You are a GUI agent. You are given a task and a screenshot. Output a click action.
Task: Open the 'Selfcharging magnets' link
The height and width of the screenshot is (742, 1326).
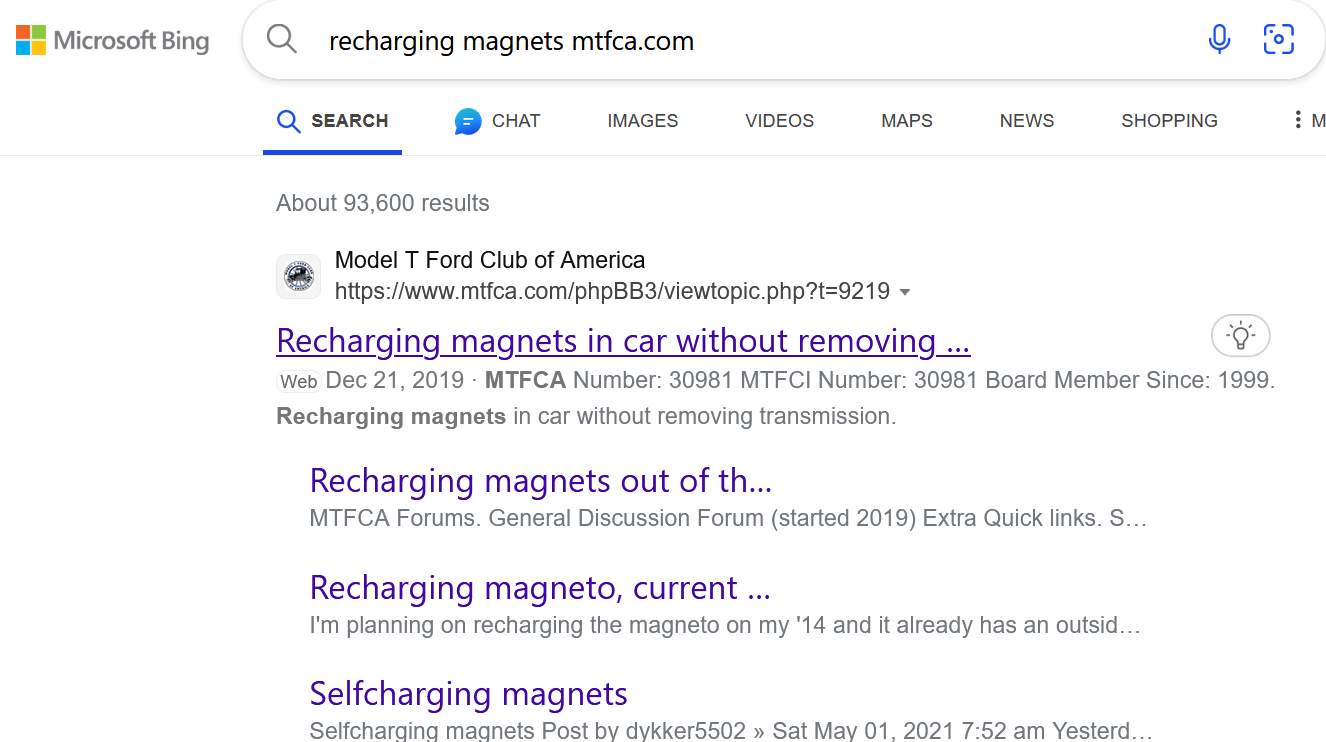pyautogui.click(x=468, y=694)
